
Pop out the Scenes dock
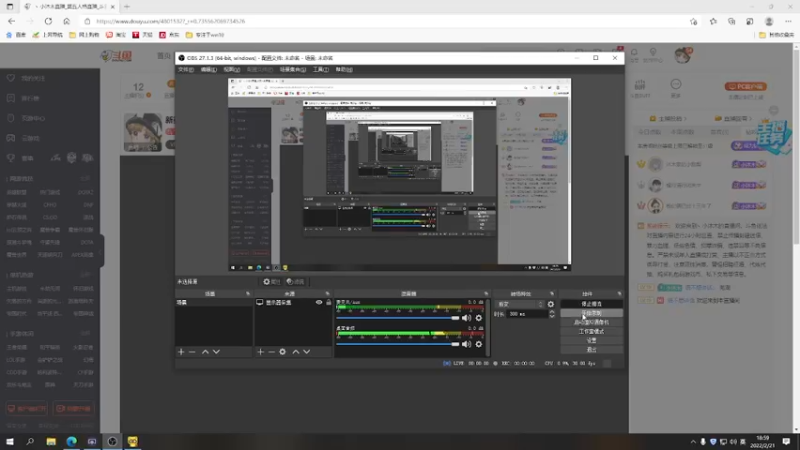coord(248,294)
